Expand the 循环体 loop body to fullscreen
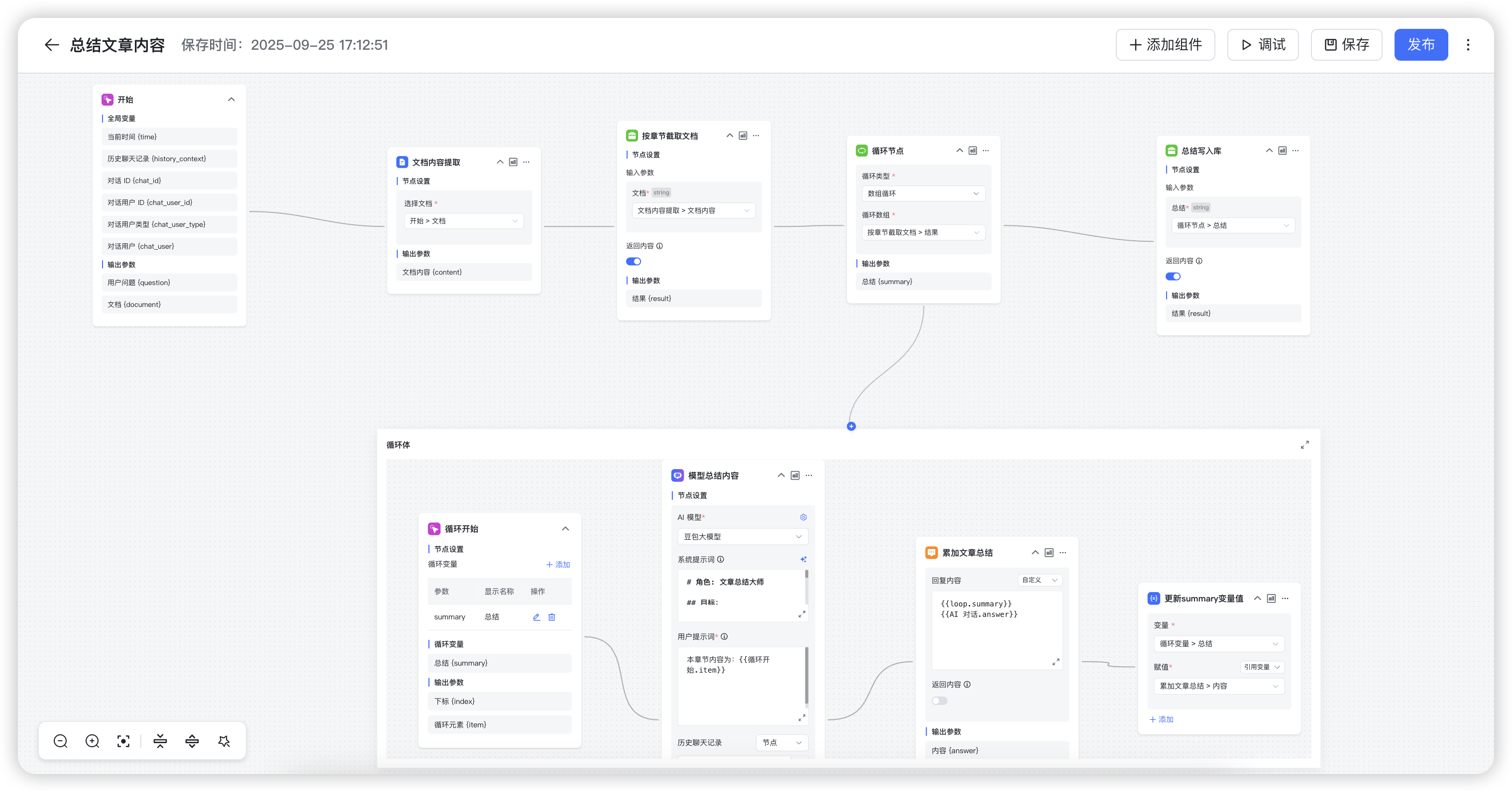 tap(1304, 445)
